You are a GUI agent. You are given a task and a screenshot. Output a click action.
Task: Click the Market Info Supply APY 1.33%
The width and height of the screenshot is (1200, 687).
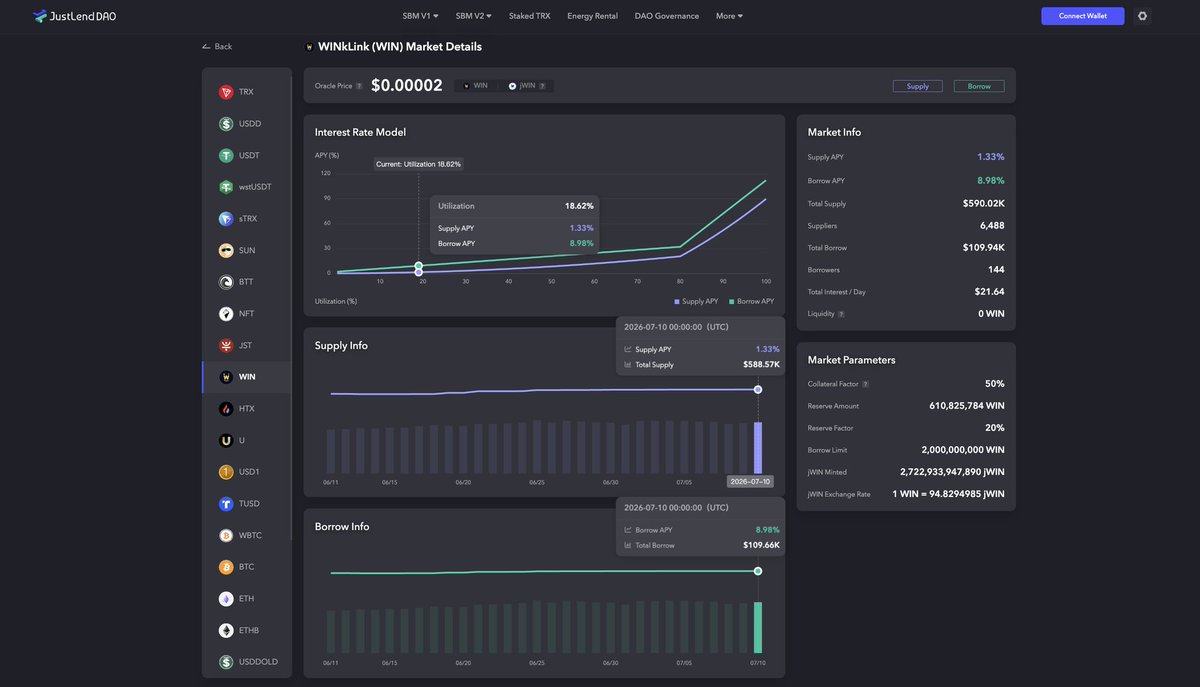(991, 157)
